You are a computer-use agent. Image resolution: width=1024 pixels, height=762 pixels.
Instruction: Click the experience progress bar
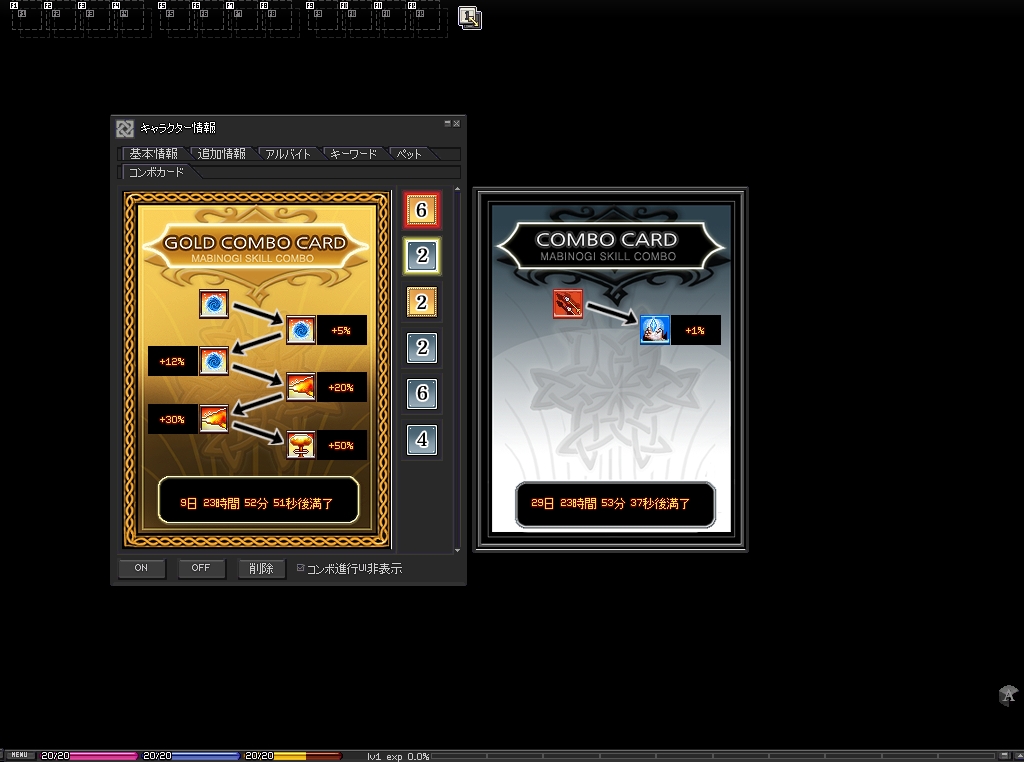(712, 756)
